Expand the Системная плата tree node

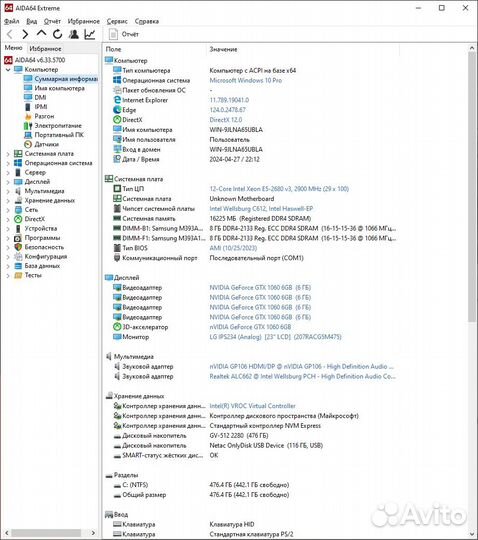(8, 154)
